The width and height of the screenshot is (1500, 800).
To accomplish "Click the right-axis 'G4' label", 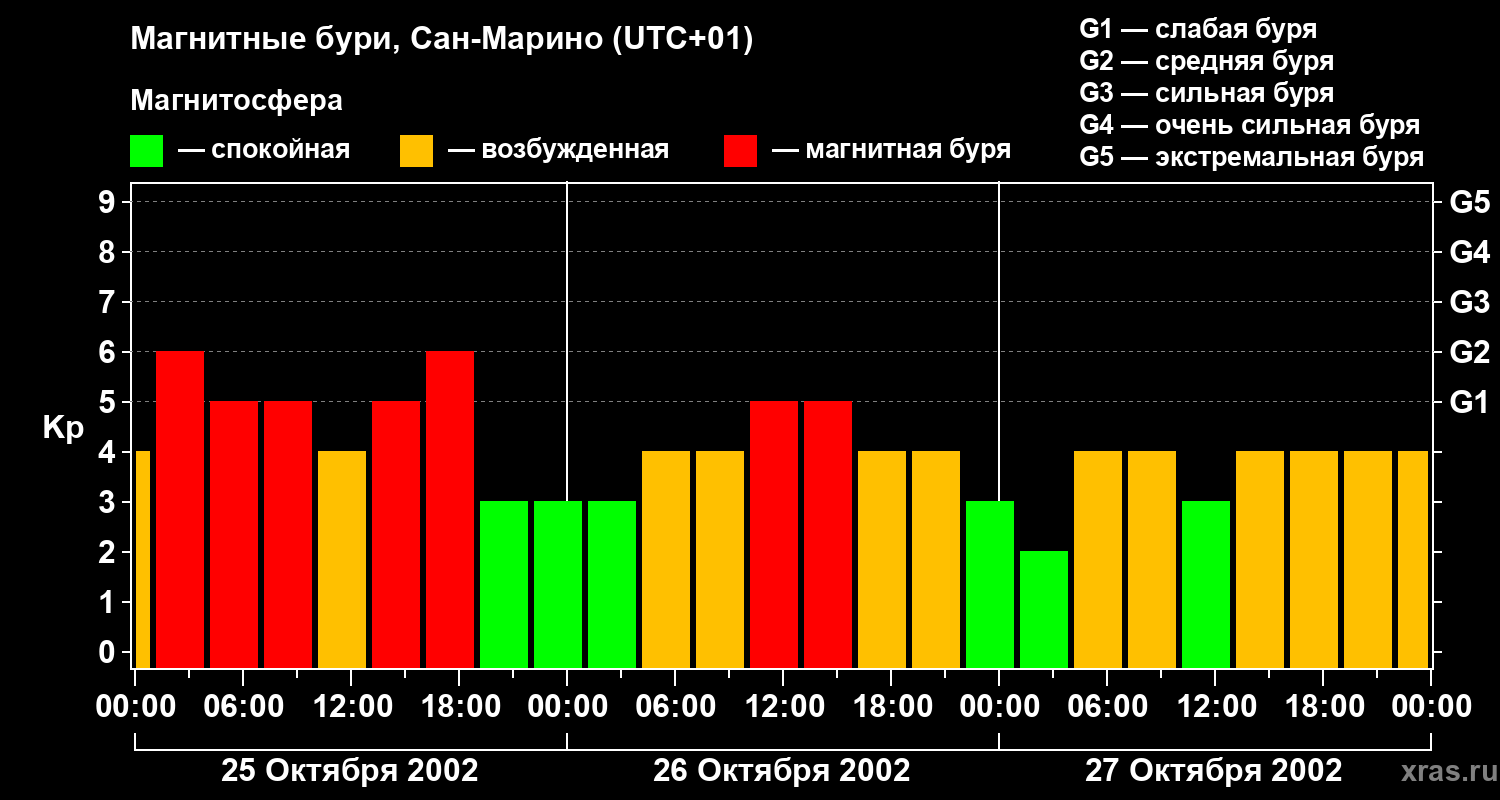I will [x=1469, y=253].
